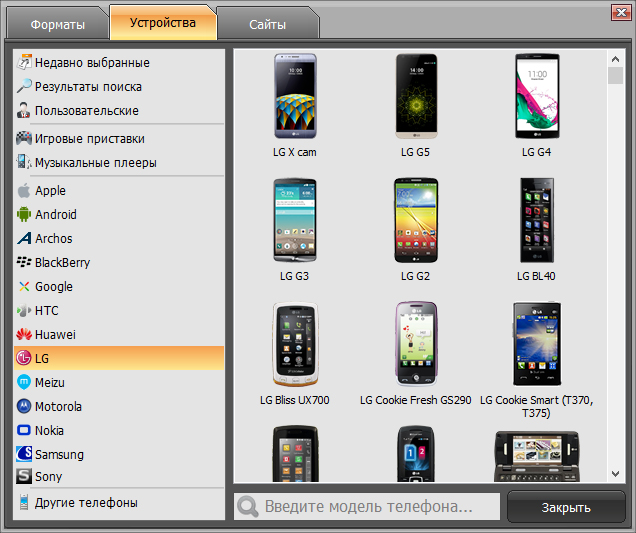Select the BlackBerry brand label

pyautogui.click(x=62, y=262)
